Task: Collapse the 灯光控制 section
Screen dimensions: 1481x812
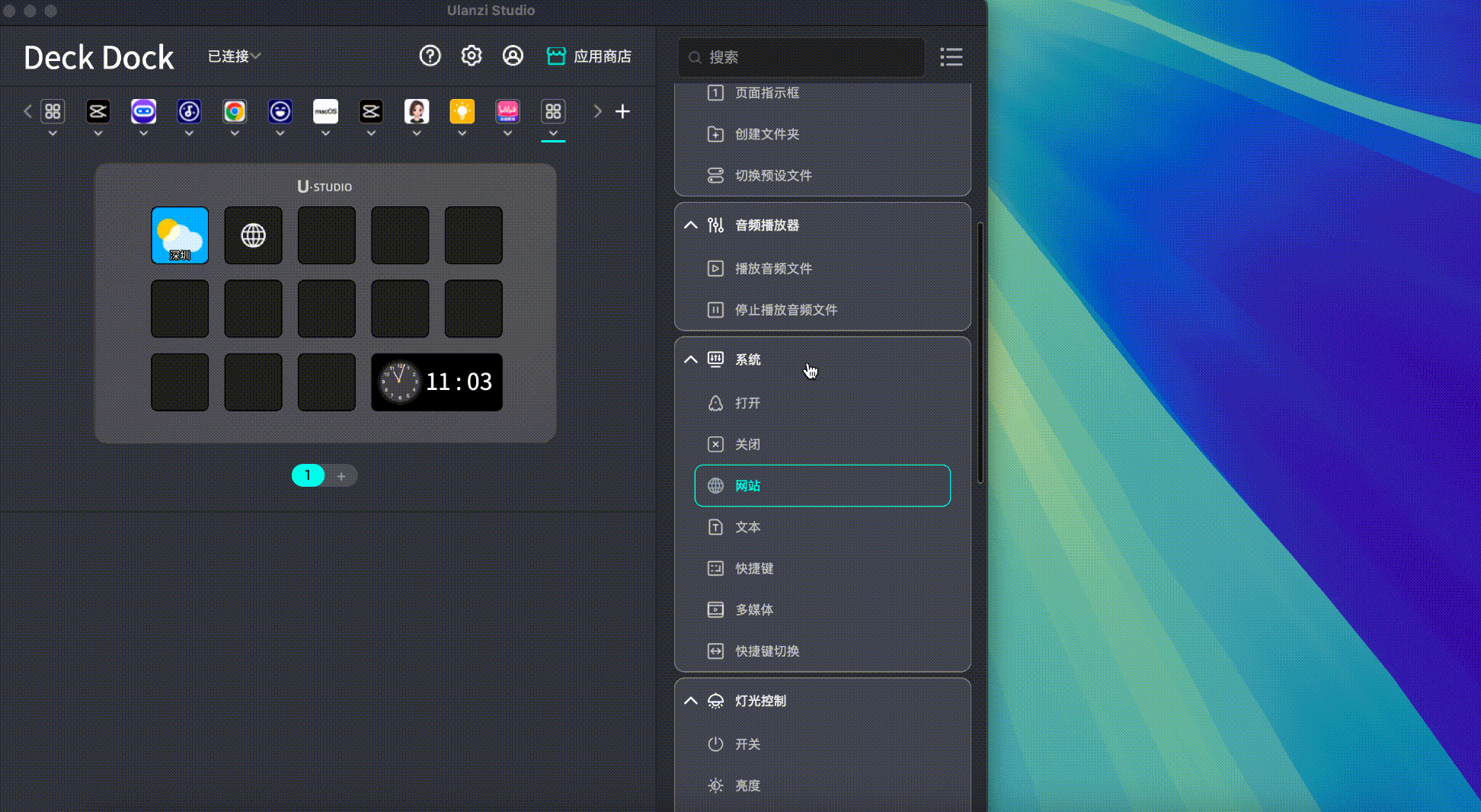Action: [x=690, y=701]
